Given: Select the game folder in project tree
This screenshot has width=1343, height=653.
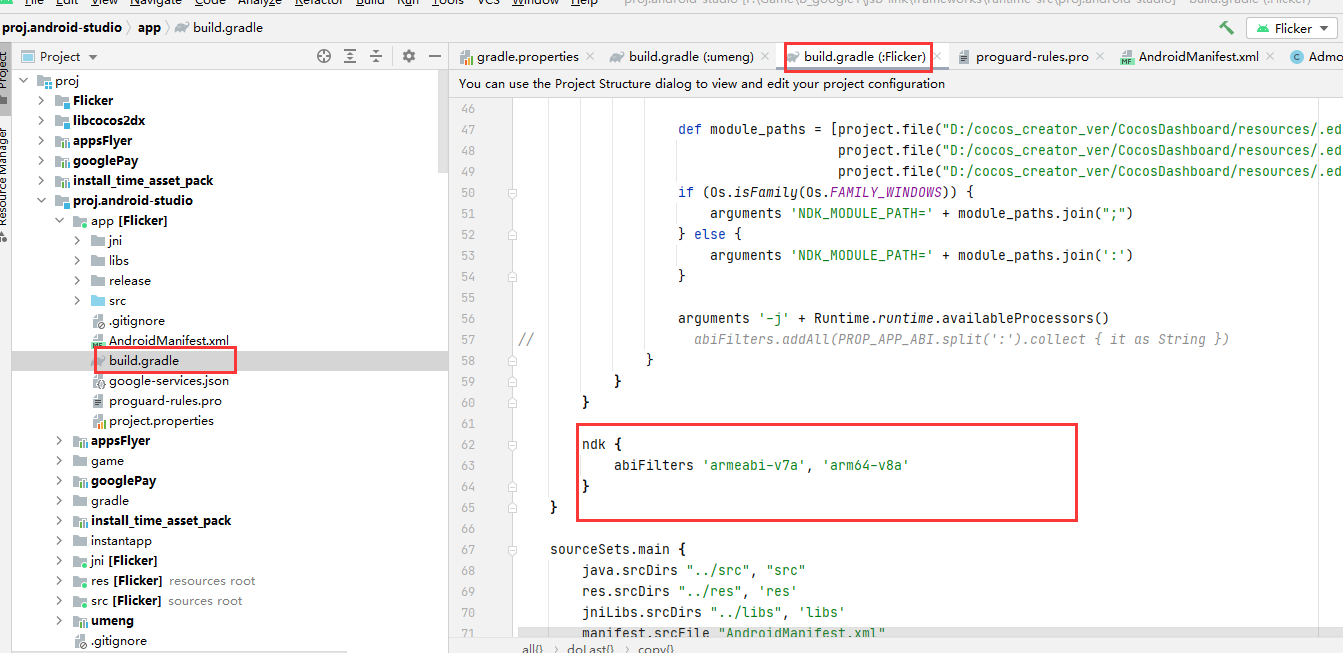Looking at the screenshot, I should (x=107, y=461).
